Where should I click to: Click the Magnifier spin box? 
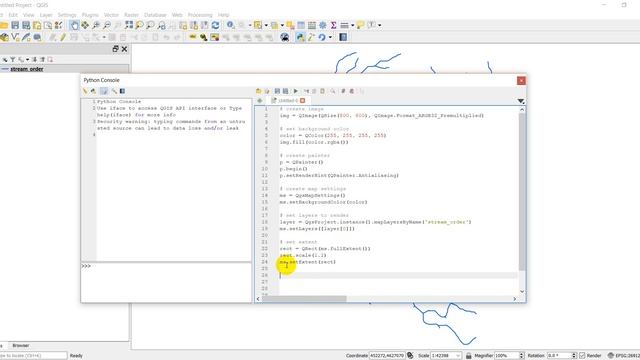(x=509, y=356)
